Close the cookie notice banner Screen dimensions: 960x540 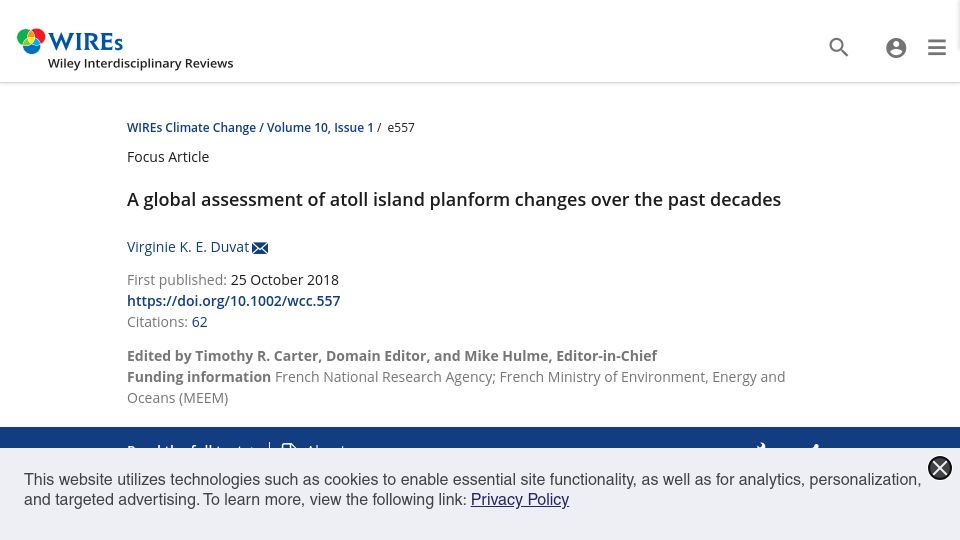(x=939, y=468)
